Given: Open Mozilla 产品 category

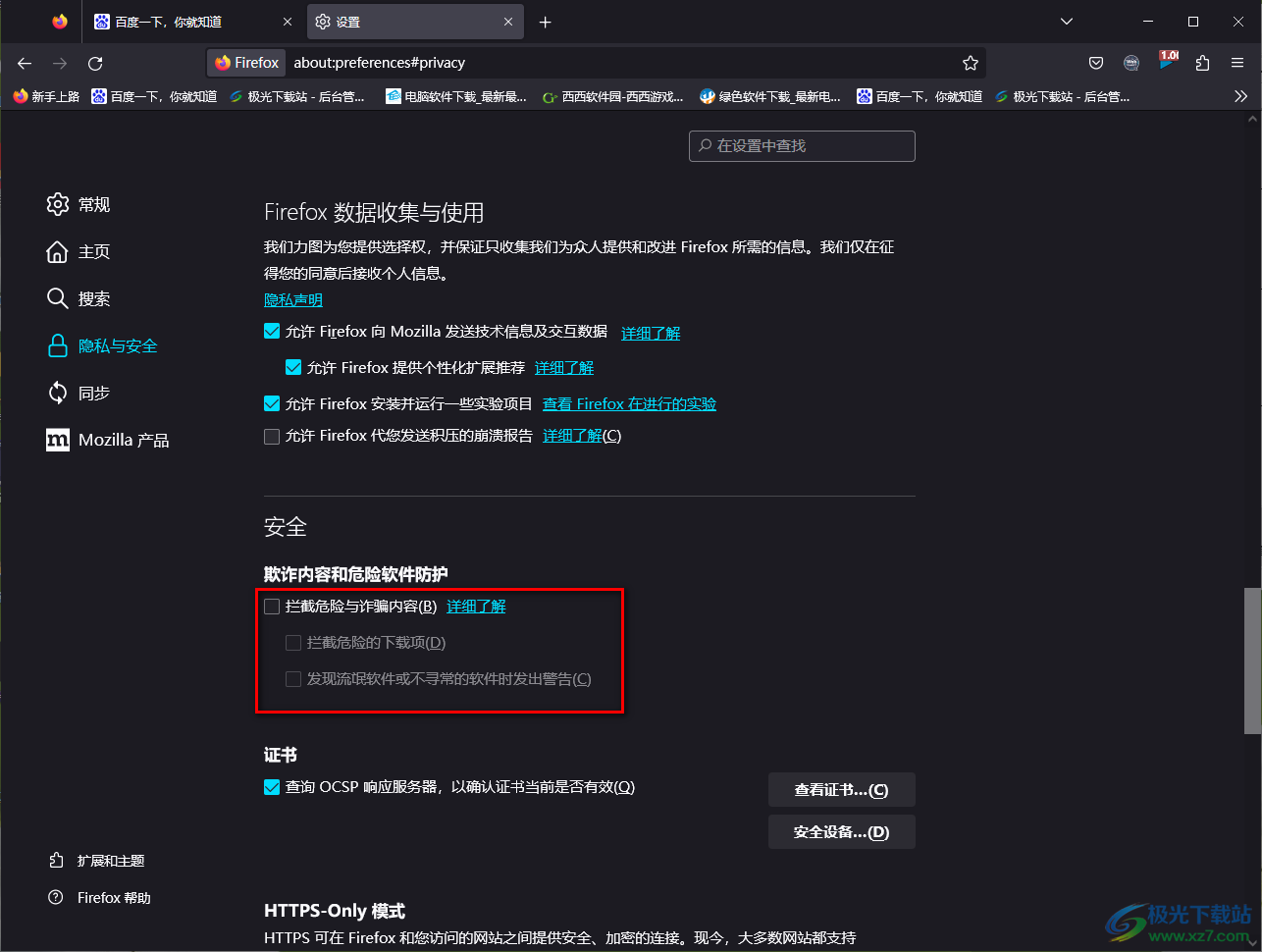Looking at the screenshot, I should coord(108,440).
